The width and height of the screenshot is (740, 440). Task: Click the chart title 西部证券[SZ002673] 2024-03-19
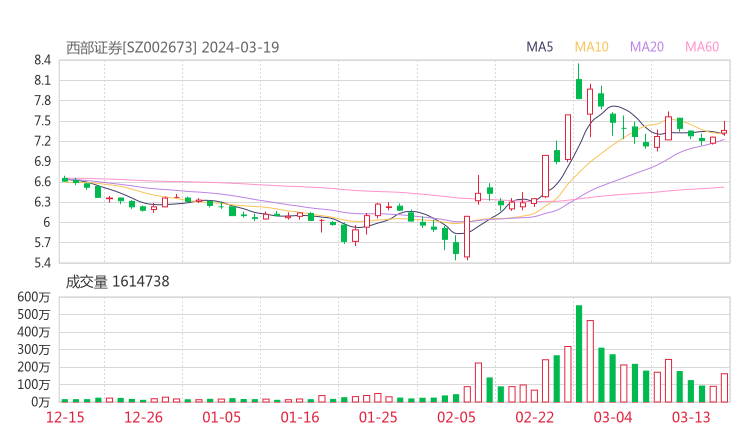tap(172, 48)
